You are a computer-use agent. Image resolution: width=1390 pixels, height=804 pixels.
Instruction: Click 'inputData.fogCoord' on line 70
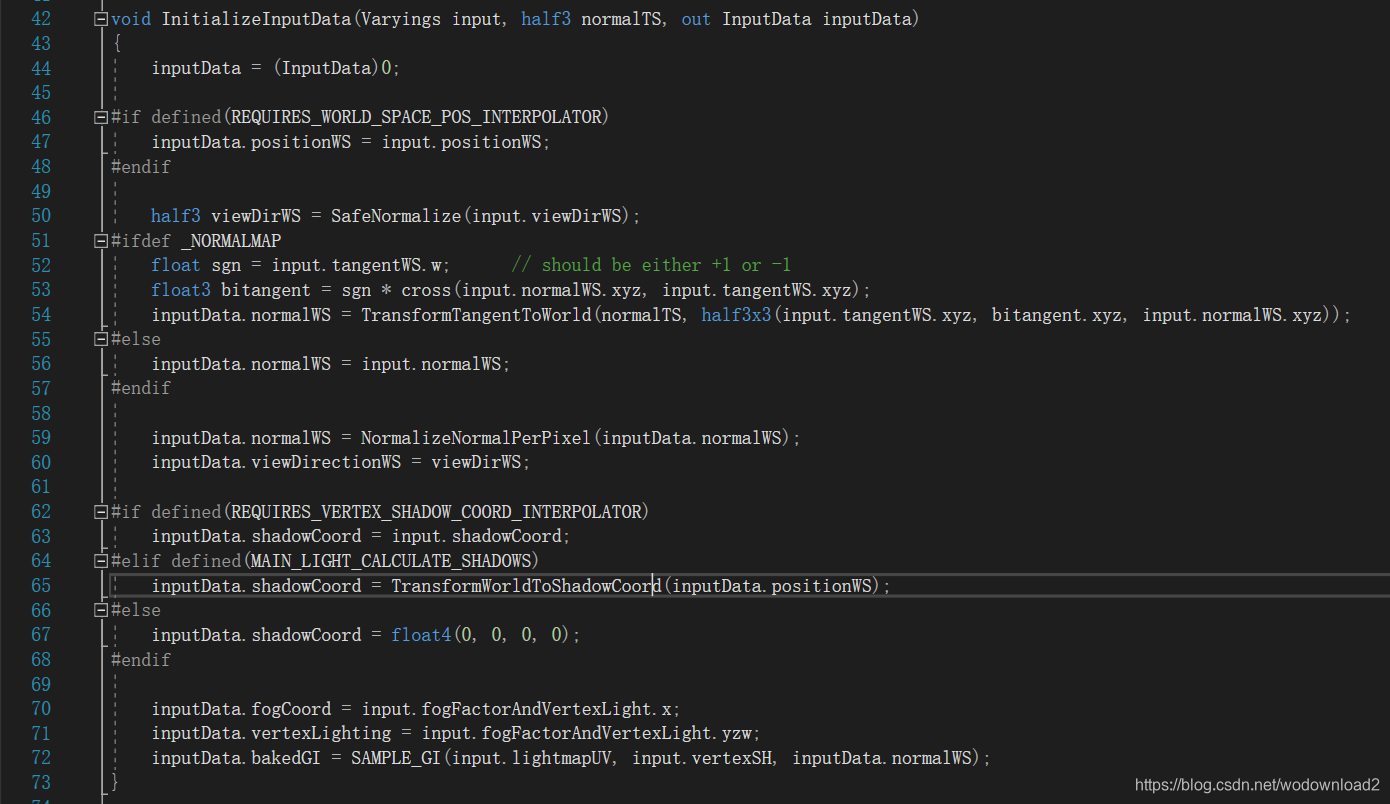pyautogui.click(x=242, y=709)
